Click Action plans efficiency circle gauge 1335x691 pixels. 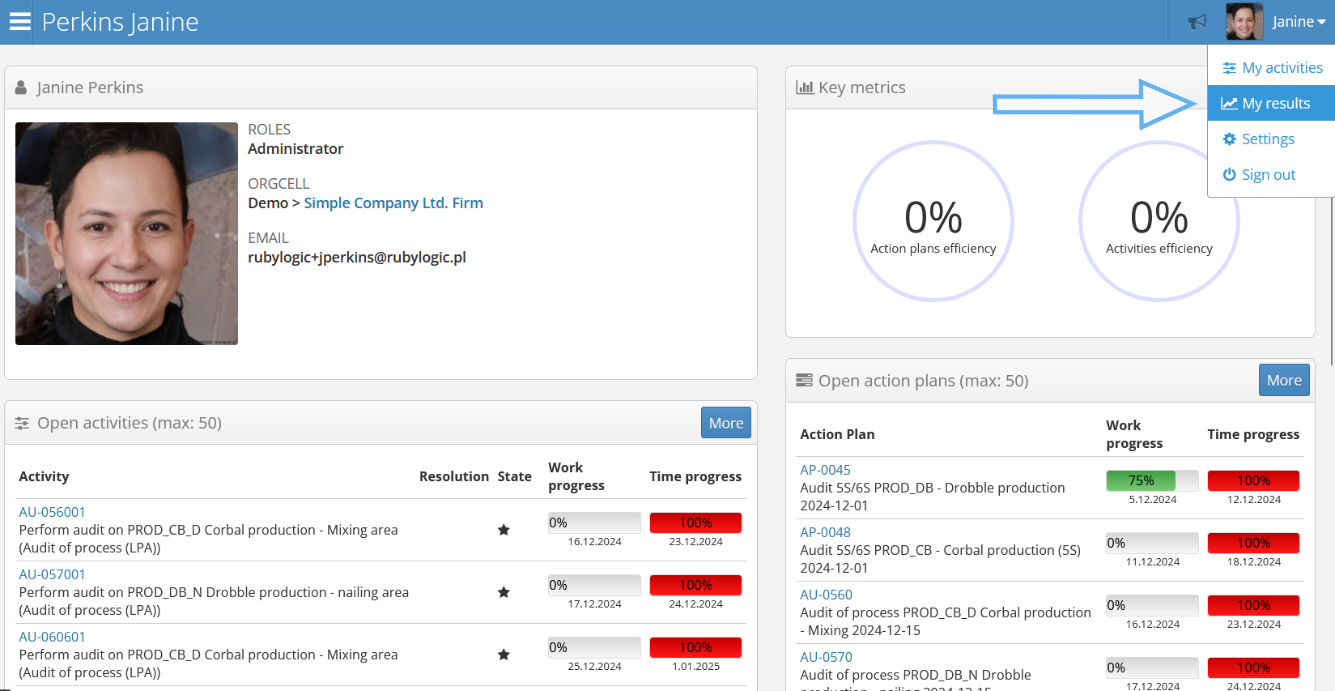[933, 221]
